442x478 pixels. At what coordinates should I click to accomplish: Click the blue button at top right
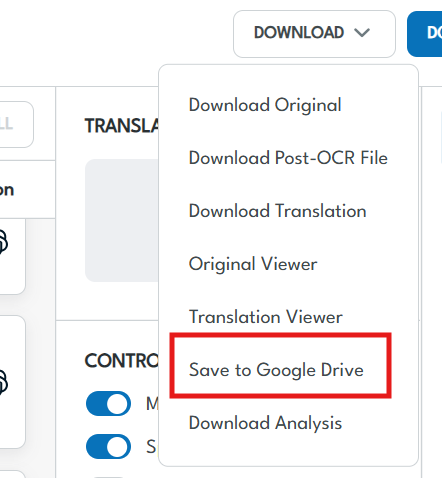coord(425,34)
